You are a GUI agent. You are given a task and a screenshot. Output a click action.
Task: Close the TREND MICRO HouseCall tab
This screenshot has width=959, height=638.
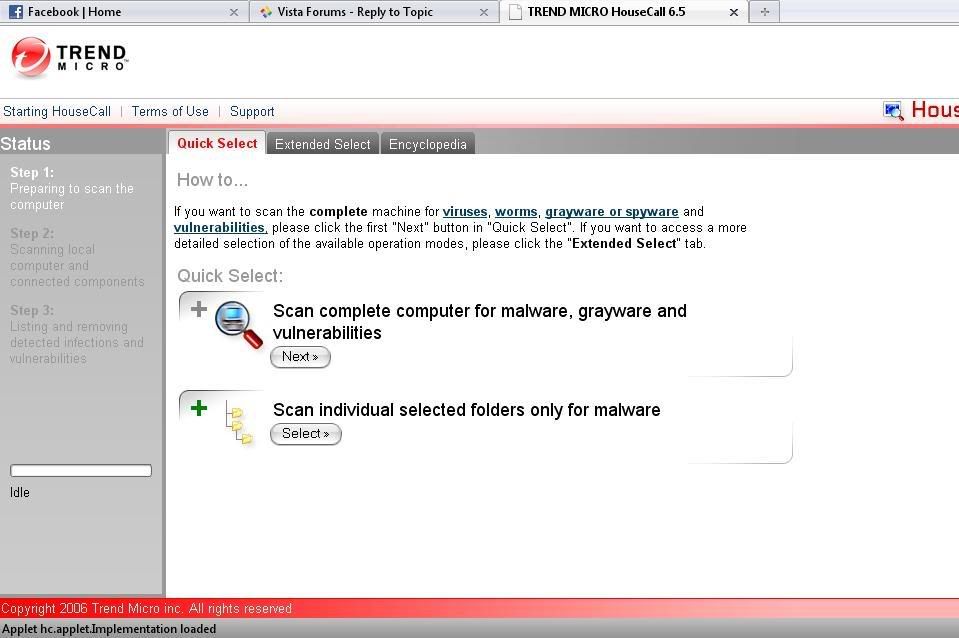coord(734,12)
